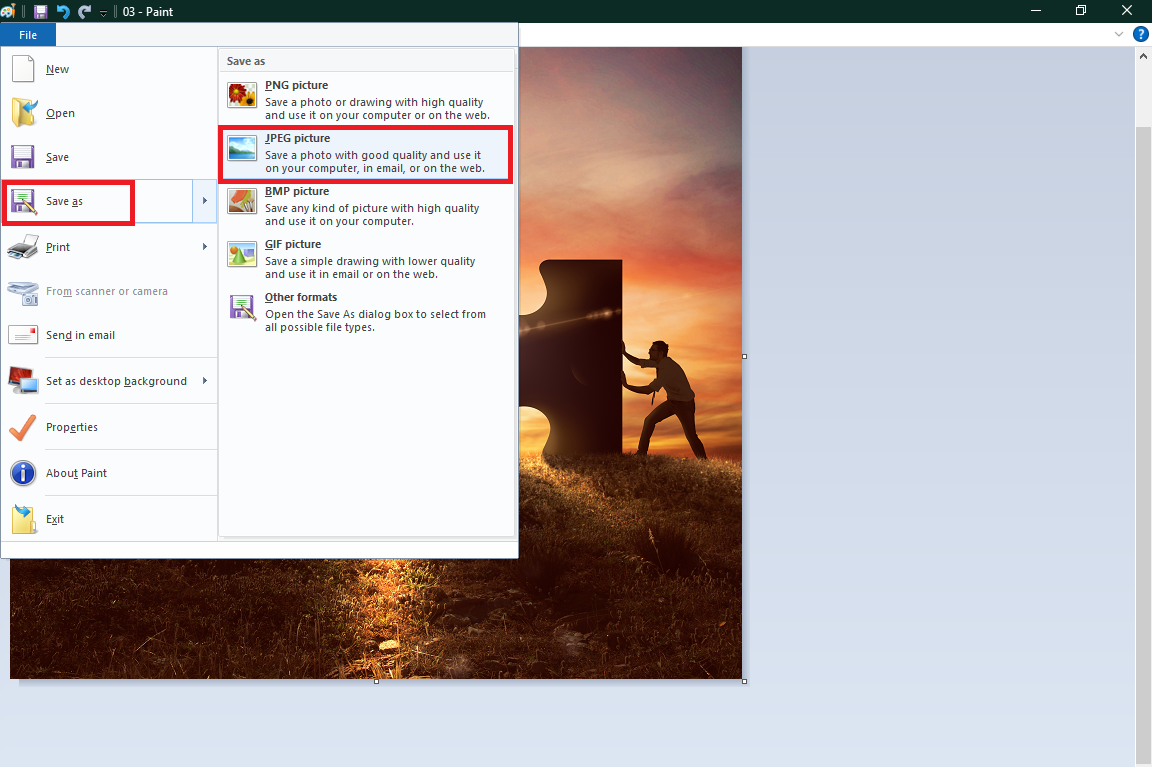Expand the Print submenu arrow
The height and width of the screenshot is (767, 1152).
205,247
